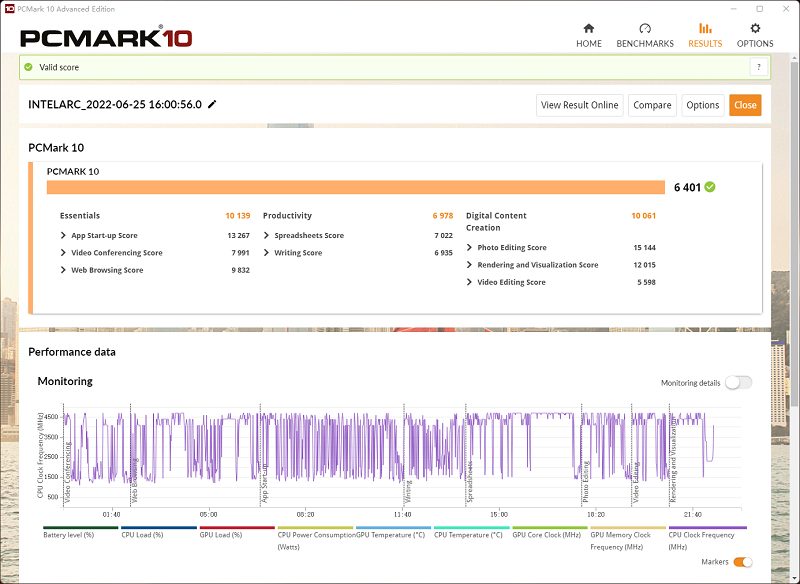Expand the Video Editing Score details
The image size is (800, 584).
470,283
